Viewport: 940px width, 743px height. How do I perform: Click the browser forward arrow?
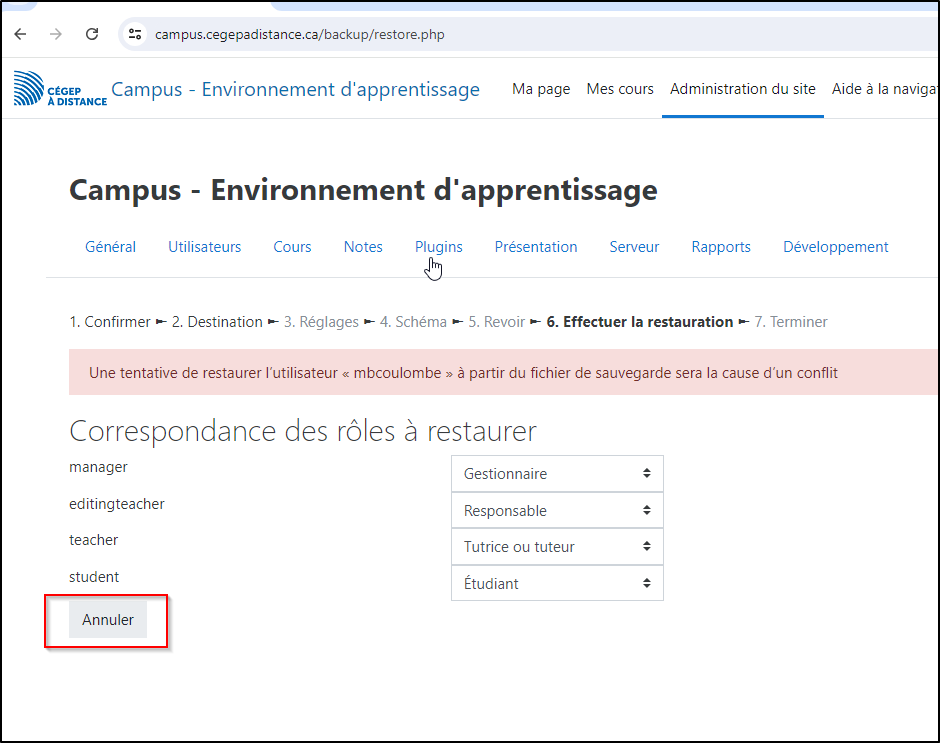(x=56, y=34)
